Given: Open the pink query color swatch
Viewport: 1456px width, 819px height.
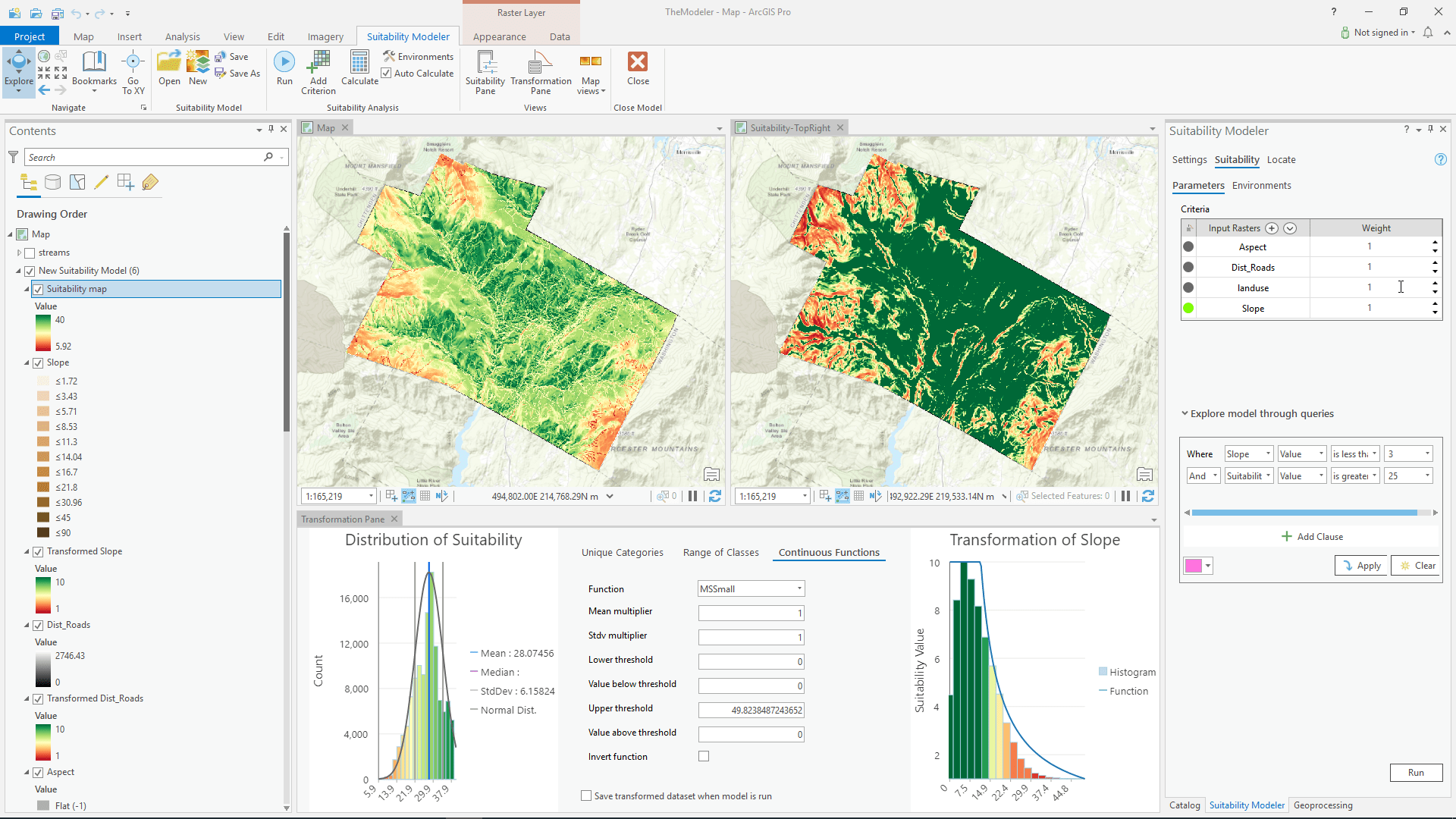Looking at the screenshot, I should 1197,566.
